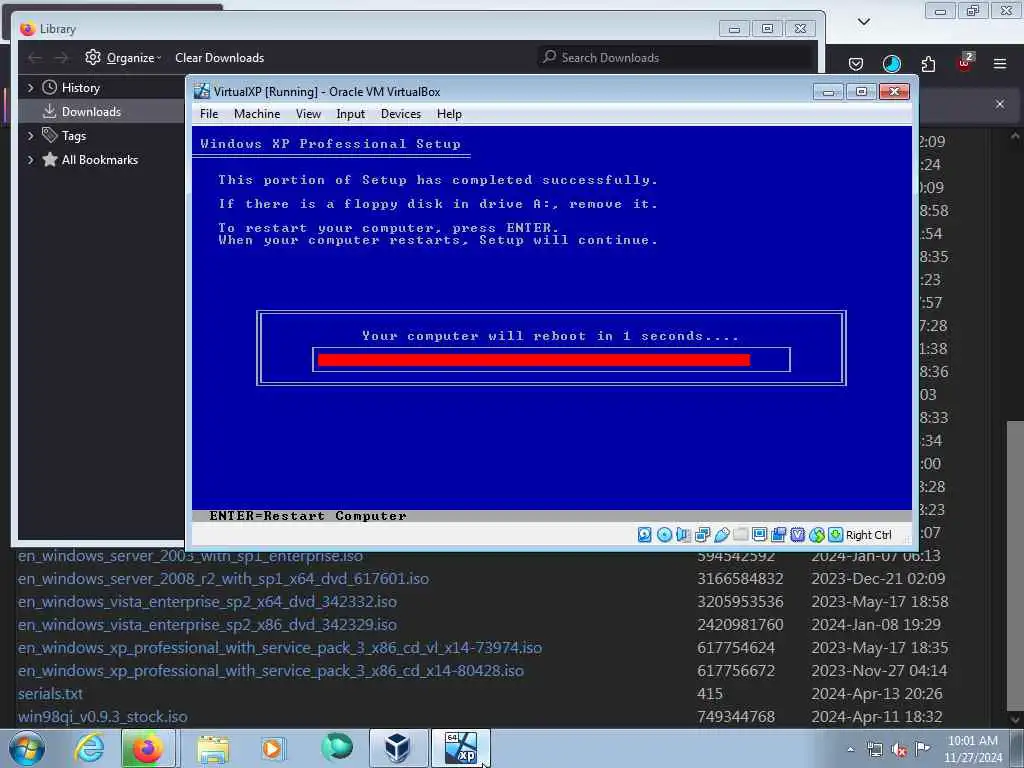Screen dimensions: 1024x768
Task: Click the Action Center flag tray icon
Action: (x=922, y=749)
